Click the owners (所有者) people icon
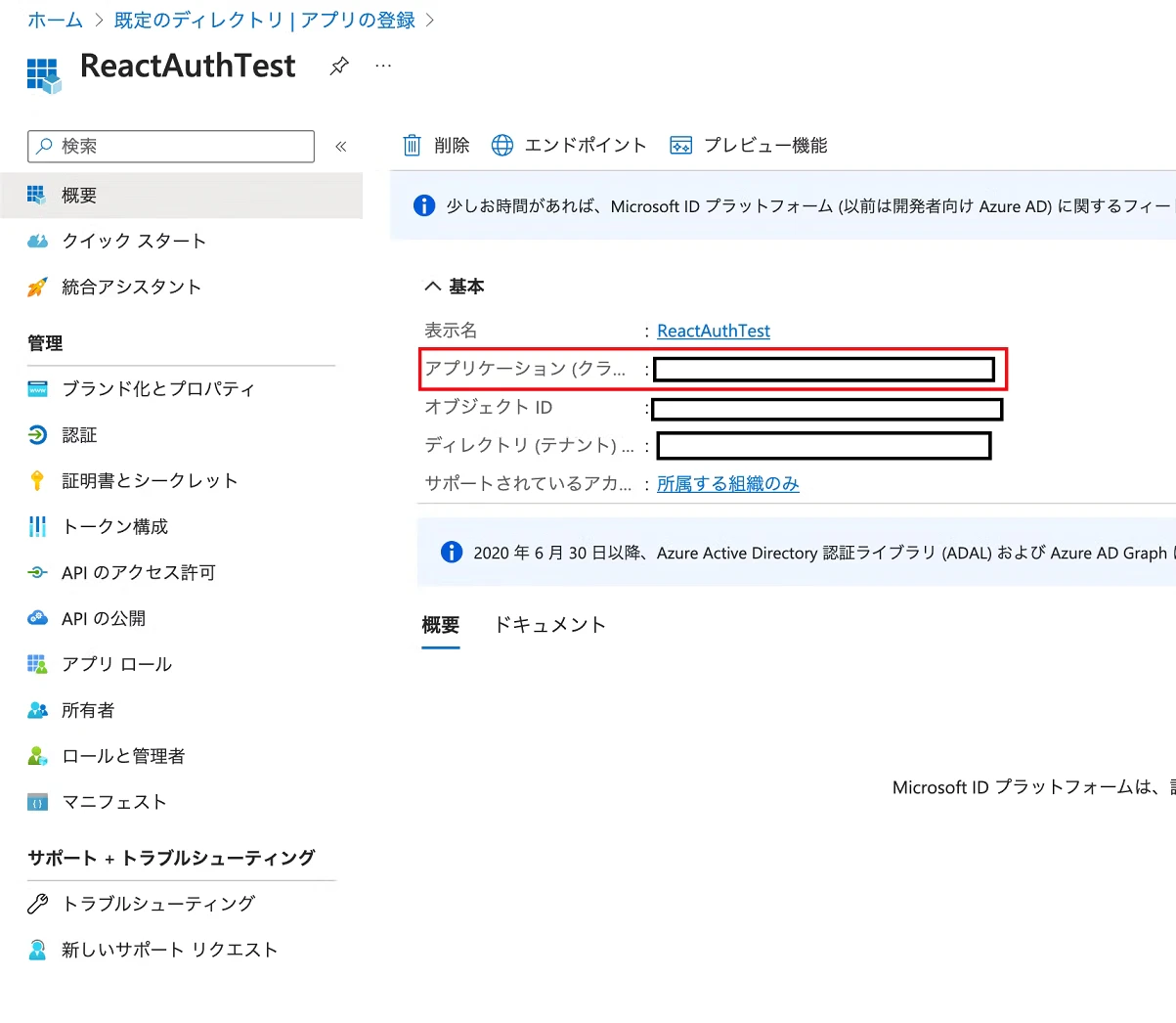 [37, 710]
